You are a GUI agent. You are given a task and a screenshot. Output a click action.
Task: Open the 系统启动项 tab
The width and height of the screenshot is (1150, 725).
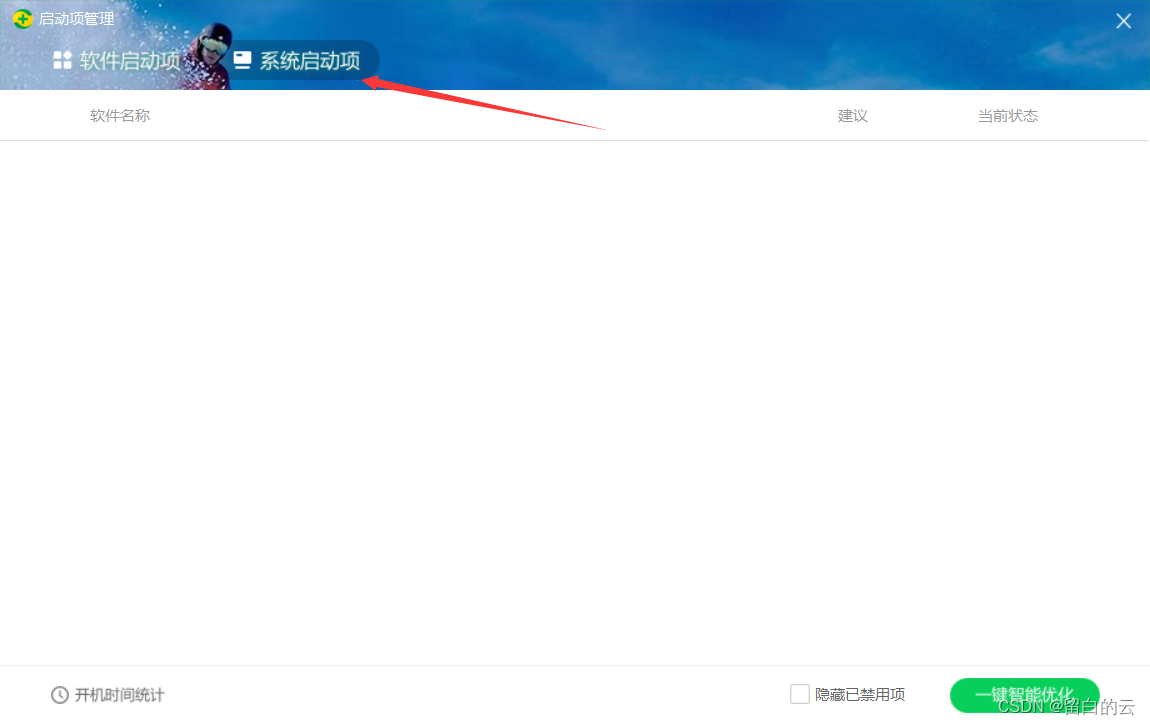point(297,61)
